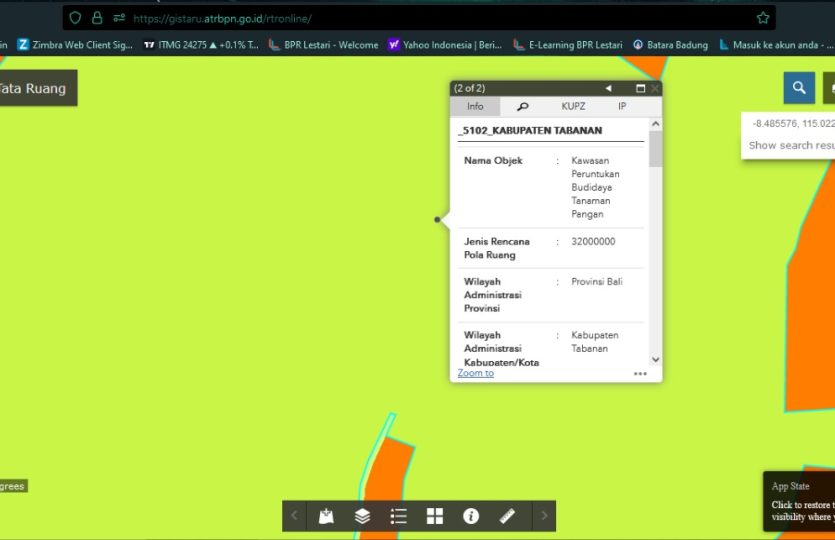
Task: Switch to the IP tab
Action: [622, 106]
